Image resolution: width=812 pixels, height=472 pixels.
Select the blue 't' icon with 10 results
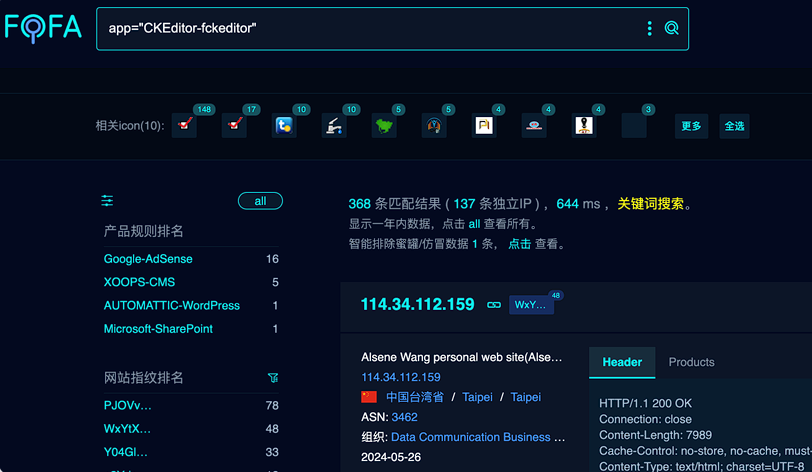(285, 126)
